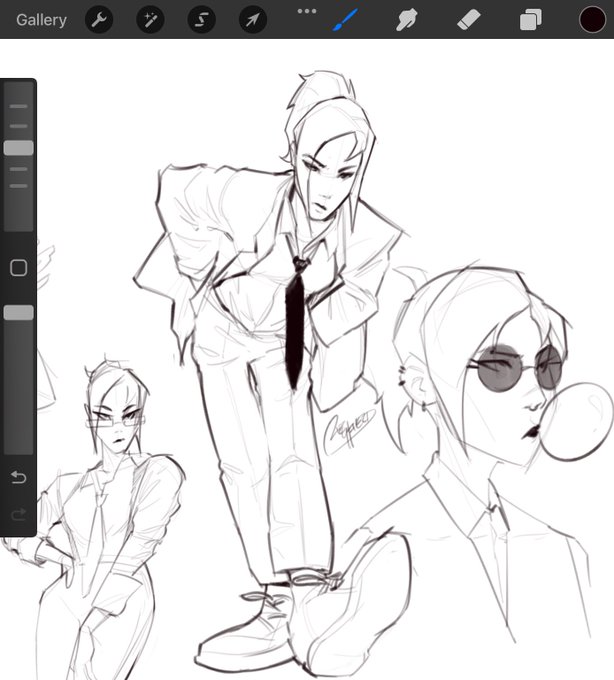
Task: Activate the Selection tool
Action: pos(202,20)
